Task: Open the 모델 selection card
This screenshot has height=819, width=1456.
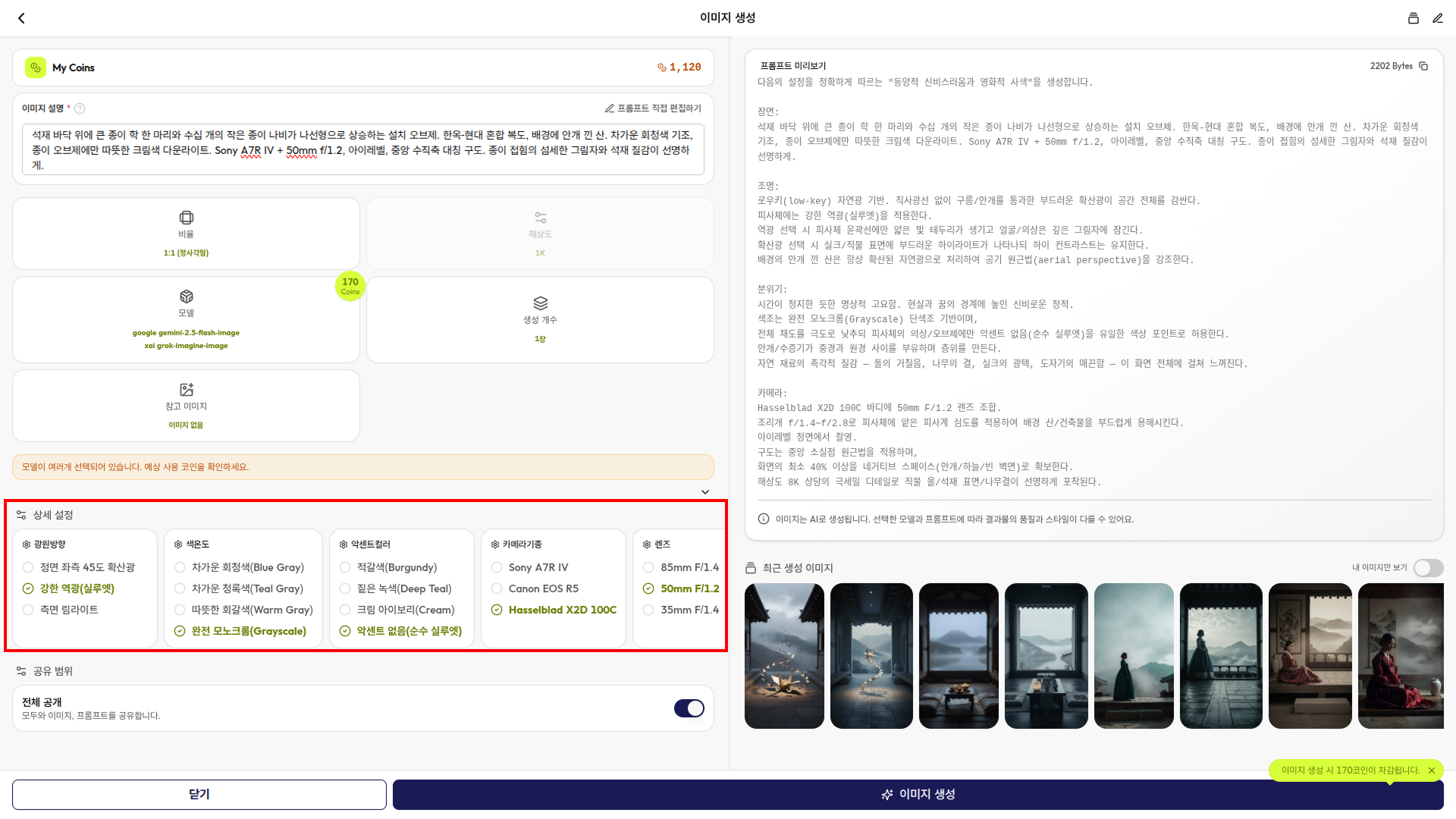Action: pos(186,319)
